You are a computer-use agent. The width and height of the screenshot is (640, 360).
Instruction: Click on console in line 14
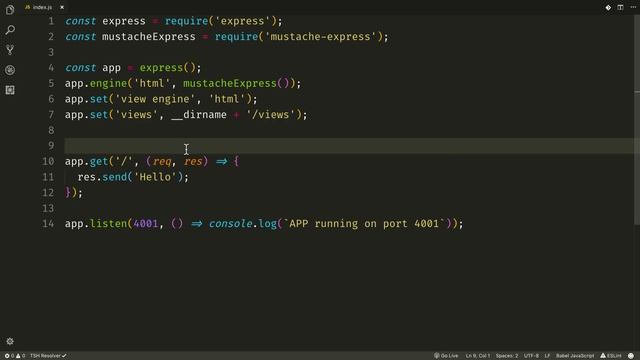pyautogui.click(x=230, y=224)
